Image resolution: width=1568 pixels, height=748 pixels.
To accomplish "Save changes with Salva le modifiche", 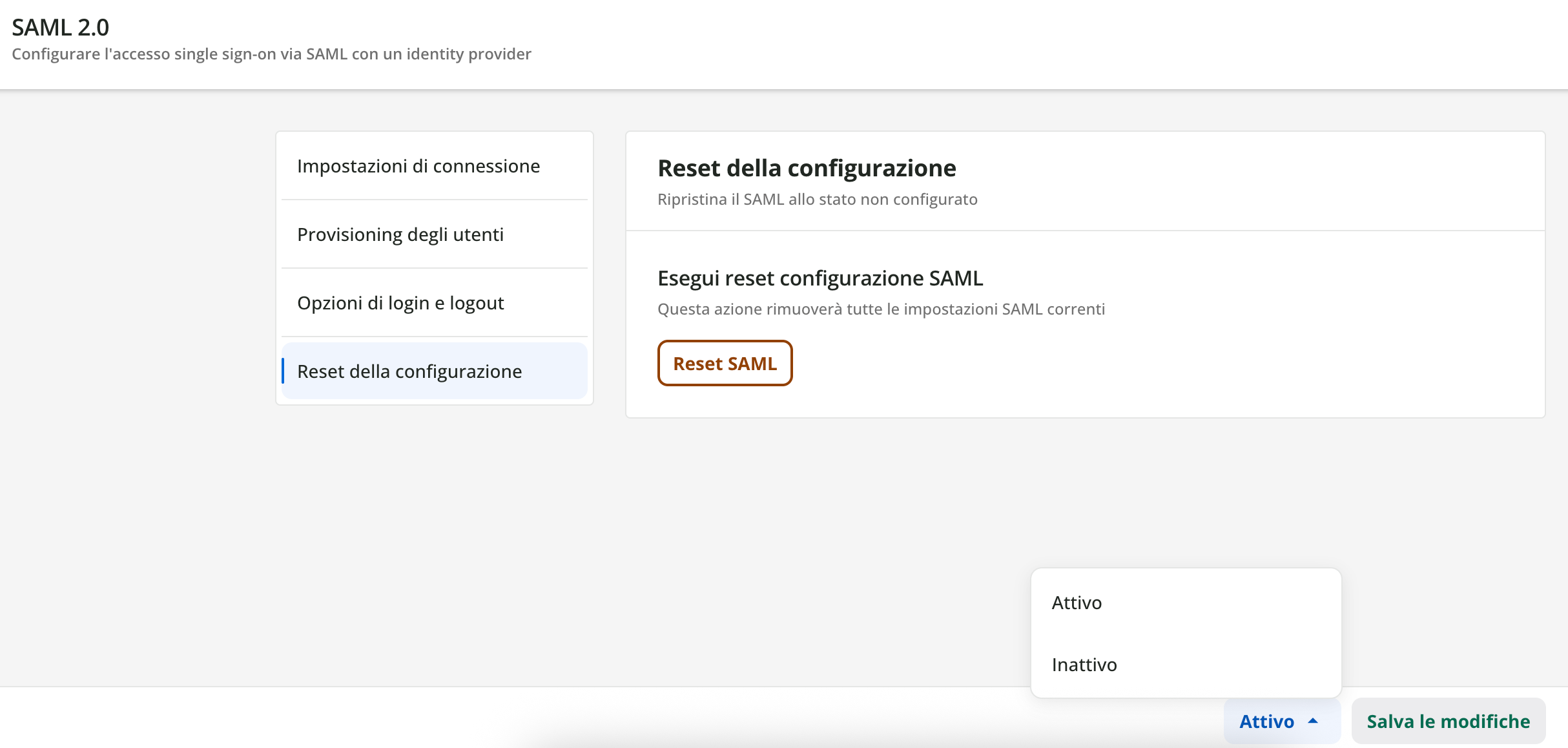I will click(x=1448, y=721).
